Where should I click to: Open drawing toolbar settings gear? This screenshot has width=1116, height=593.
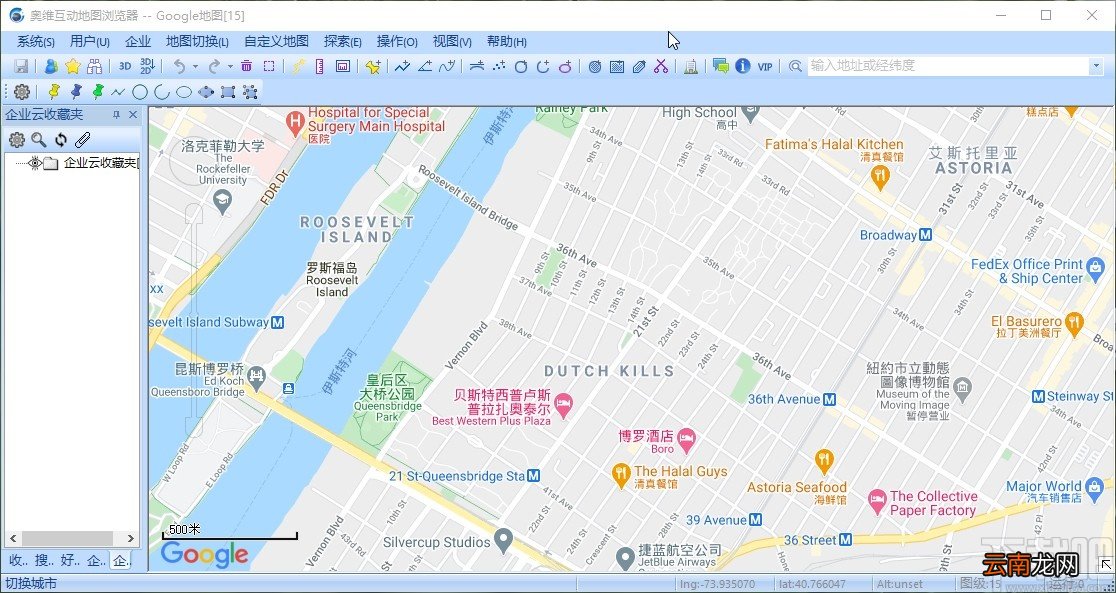22,92
